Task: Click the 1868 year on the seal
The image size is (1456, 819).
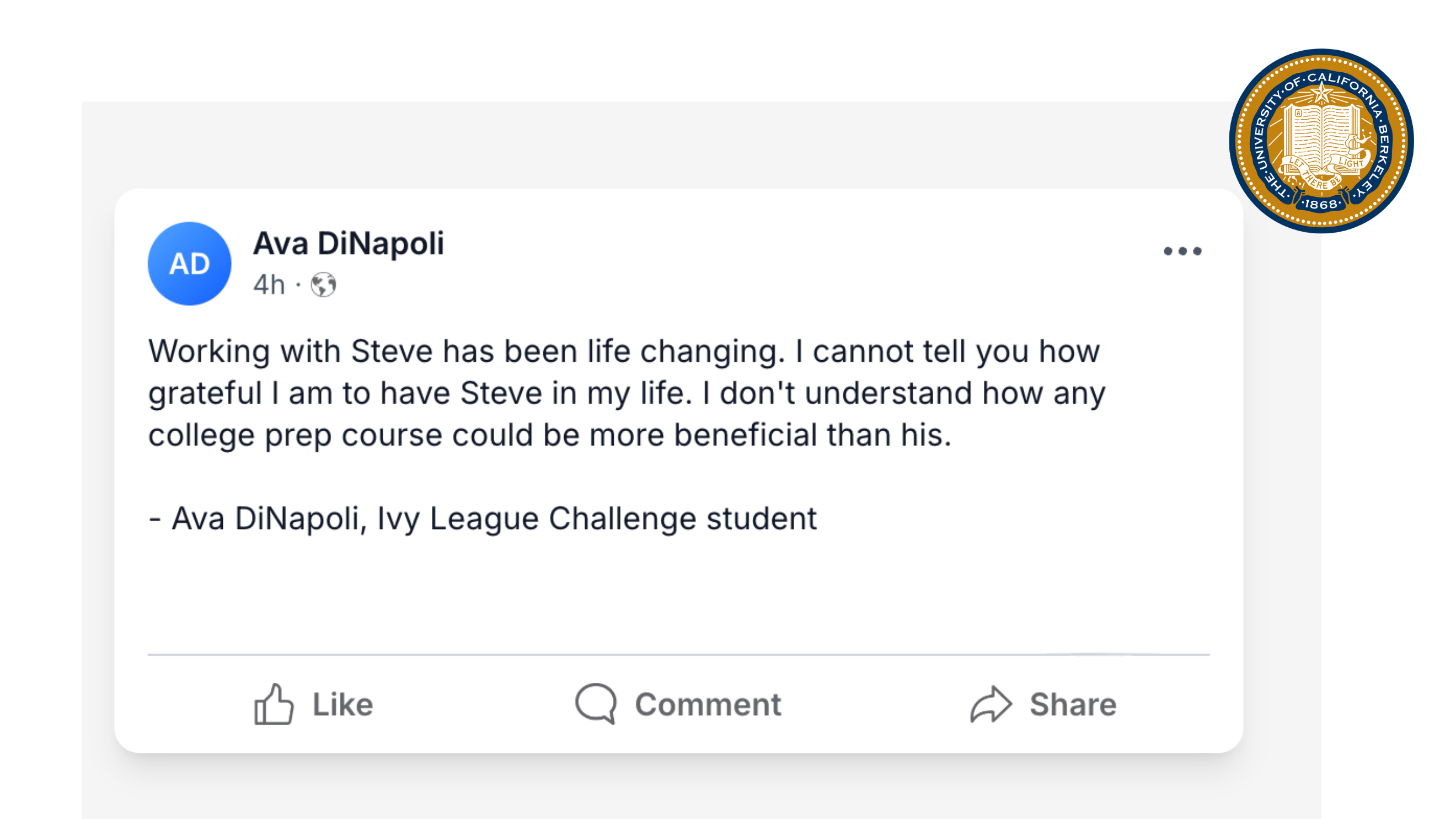Action: 1321,204
